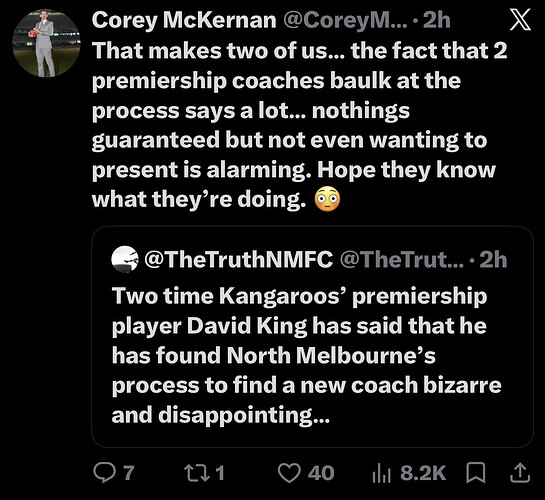Click the like count 40
Screen dimensions: 545x500
coord(321,473)
